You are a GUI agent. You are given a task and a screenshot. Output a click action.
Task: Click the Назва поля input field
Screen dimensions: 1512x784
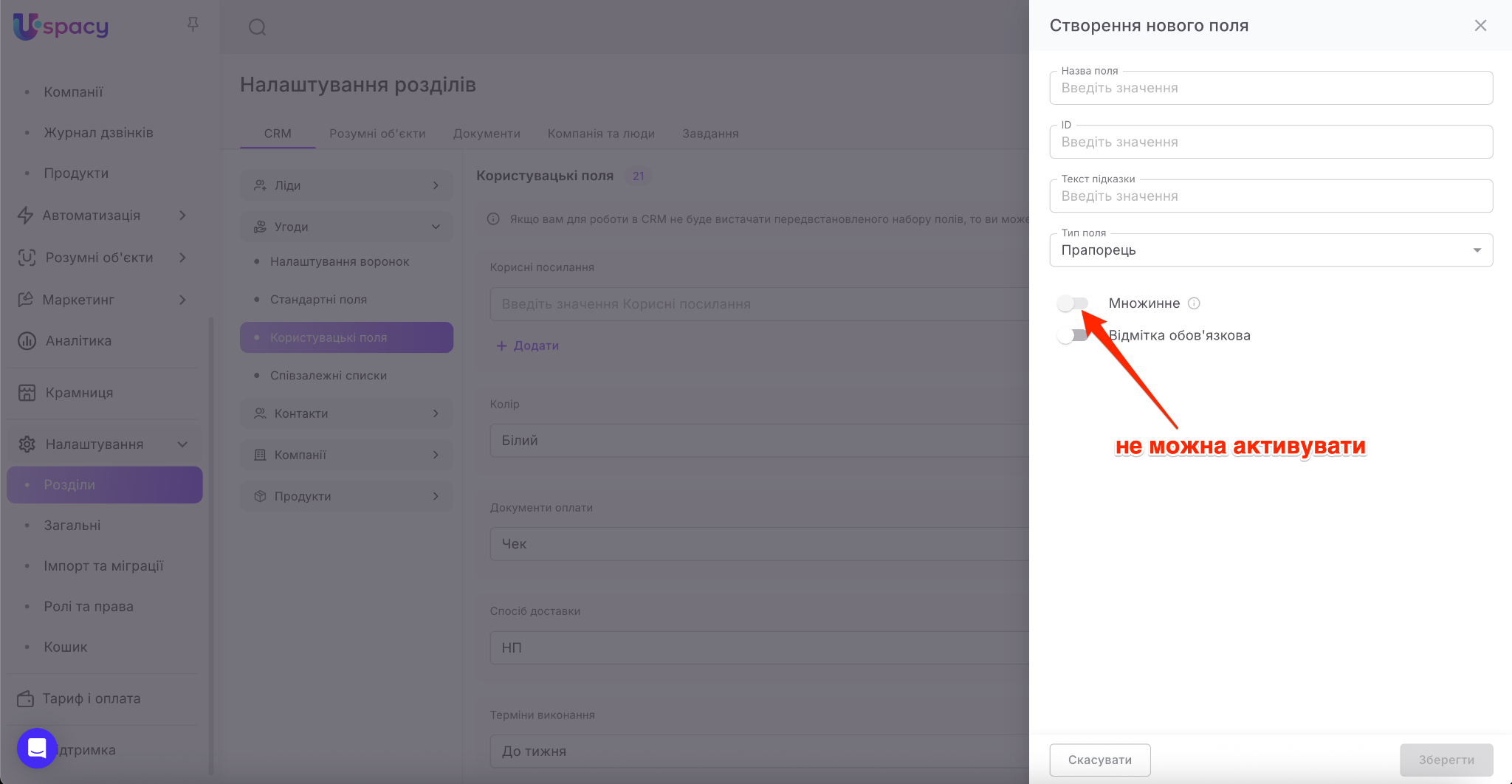1271,88
